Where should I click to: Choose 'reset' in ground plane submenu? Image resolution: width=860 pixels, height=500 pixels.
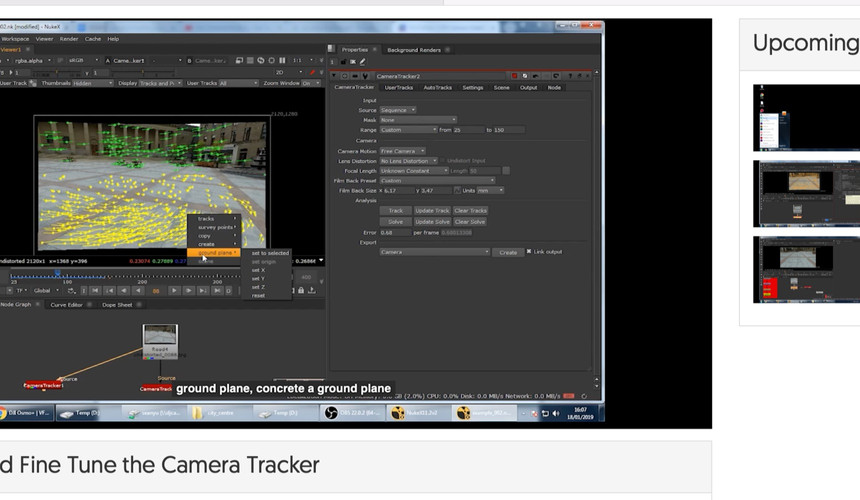point(258,296)
